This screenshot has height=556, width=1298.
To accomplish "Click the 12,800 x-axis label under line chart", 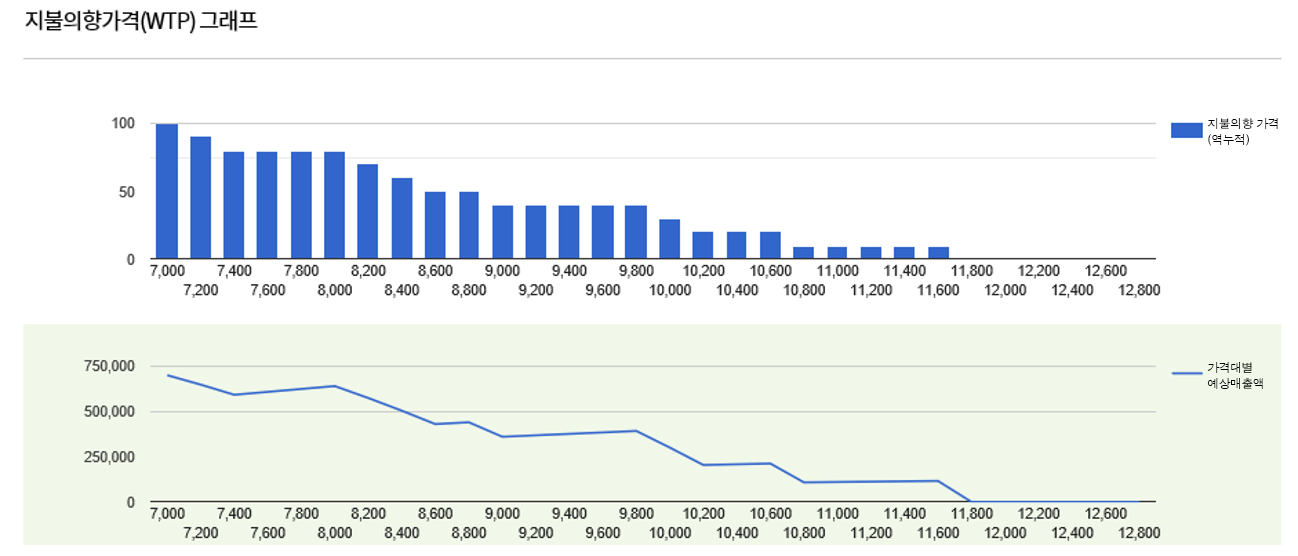I will point(1140,533).
